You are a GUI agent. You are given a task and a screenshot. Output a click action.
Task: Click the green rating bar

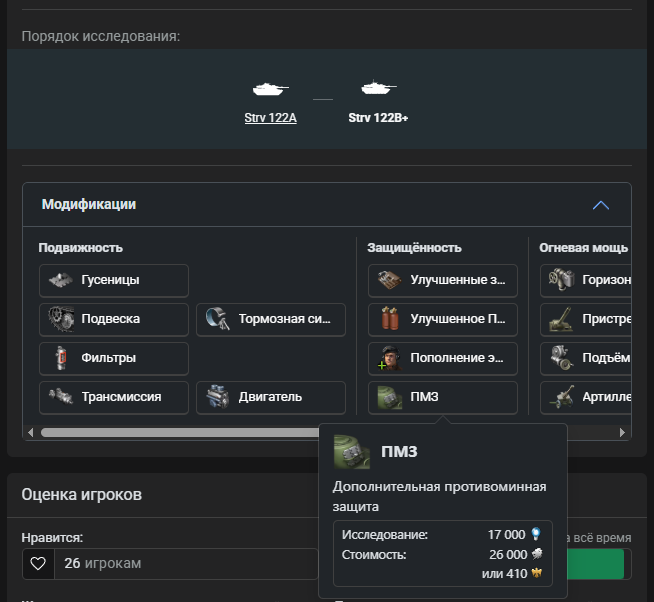point(596,564)
